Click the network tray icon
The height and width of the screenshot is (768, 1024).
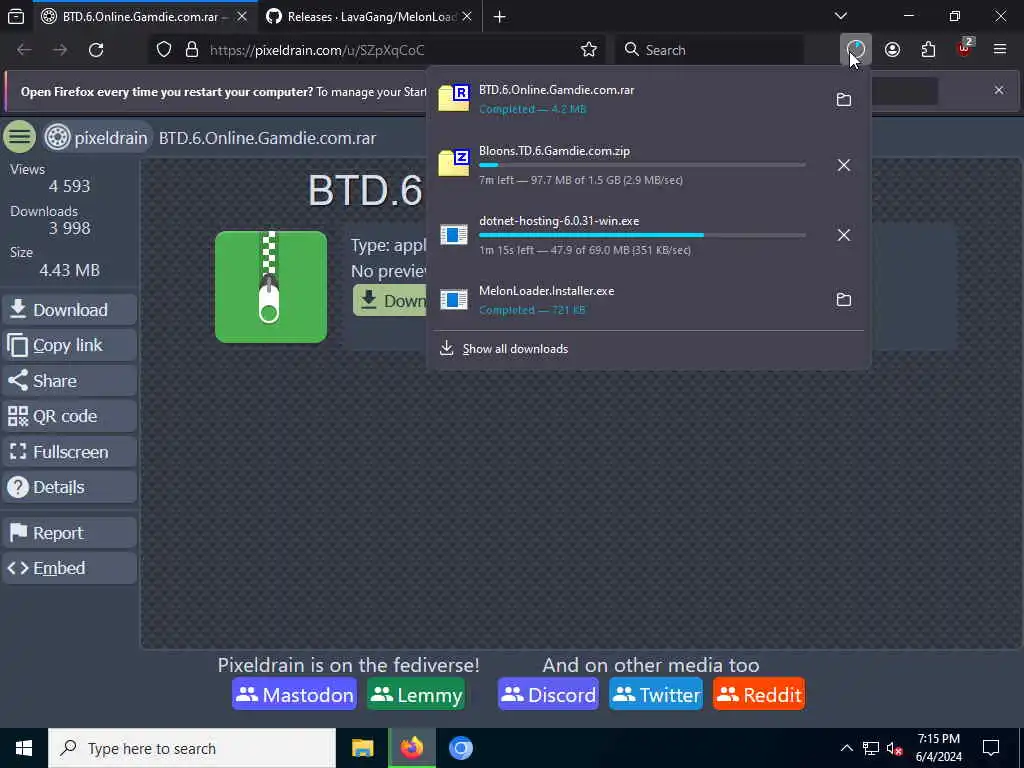(x=871, y=748)
